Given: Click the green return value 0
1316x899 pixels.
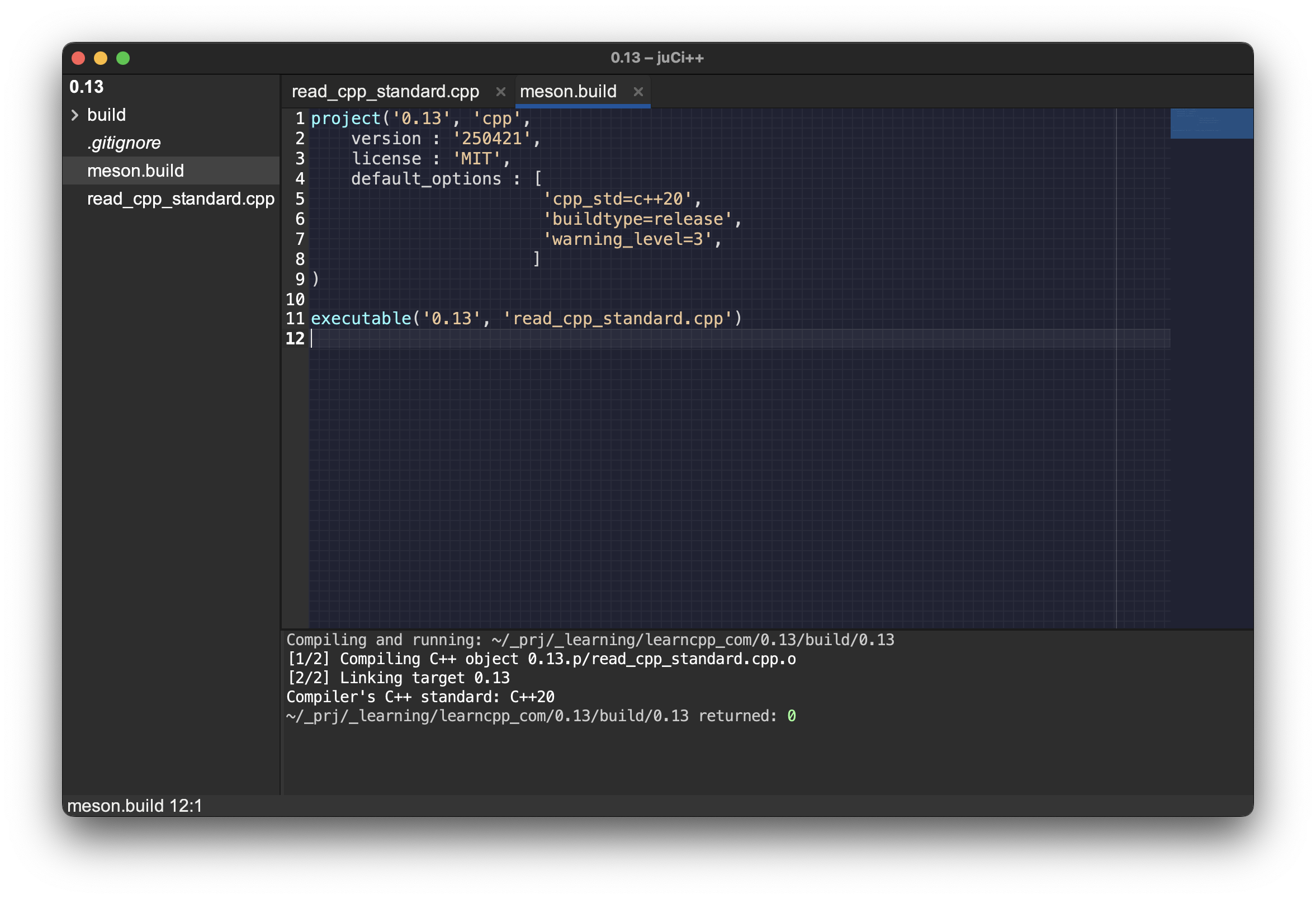Looking at the screenshot, I should pyautogui.click(x=791, y=716).
